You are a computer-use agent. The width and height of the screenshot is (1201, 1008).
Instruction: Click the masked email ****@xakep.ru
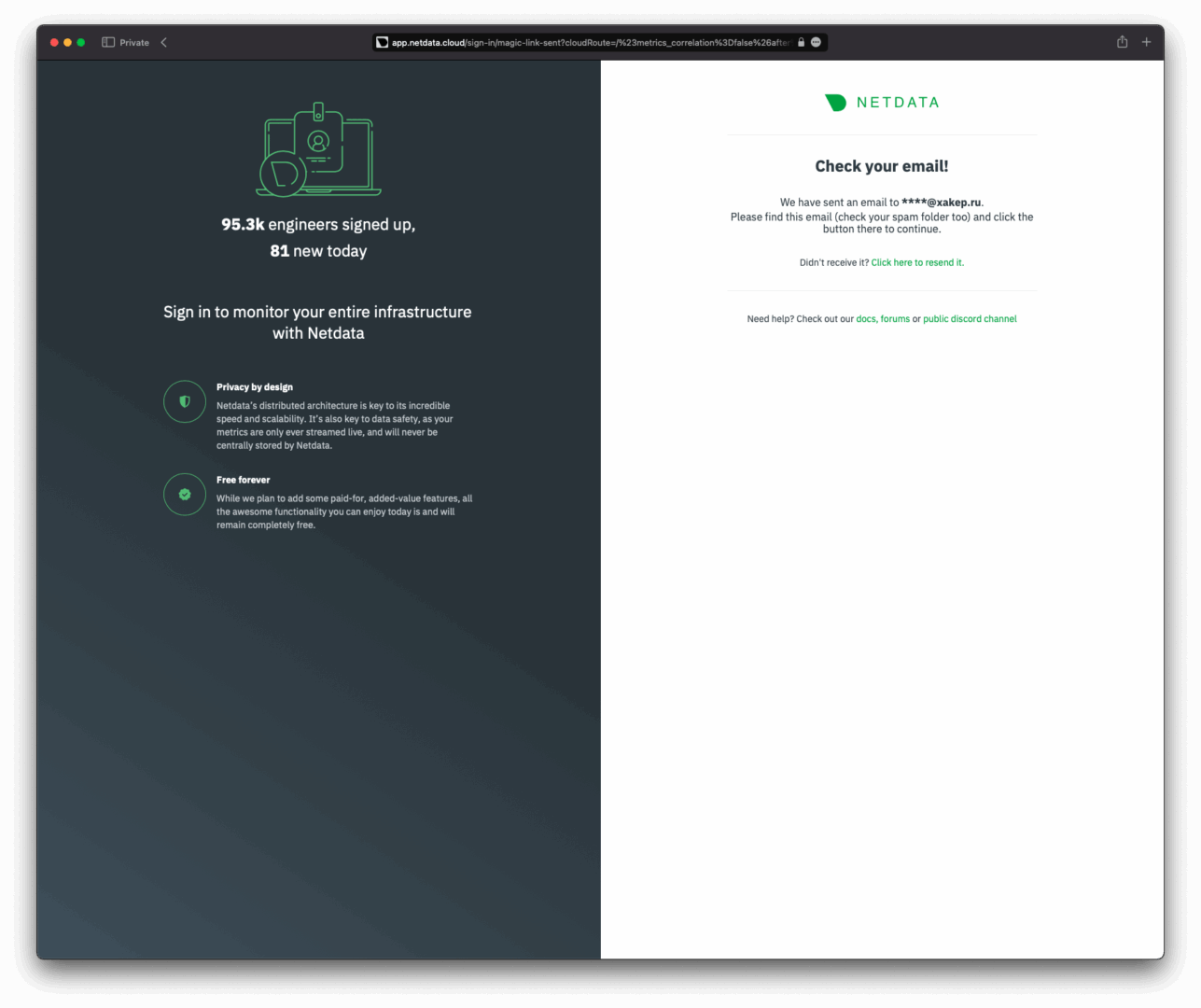942,203
